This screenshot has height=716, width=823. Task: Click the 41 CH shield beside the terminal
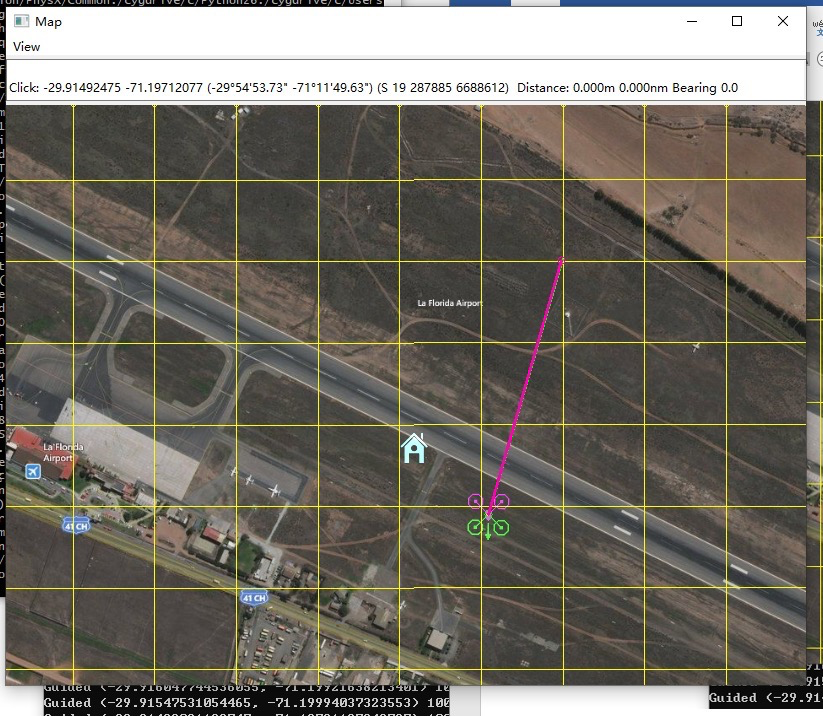click(74, 525)
